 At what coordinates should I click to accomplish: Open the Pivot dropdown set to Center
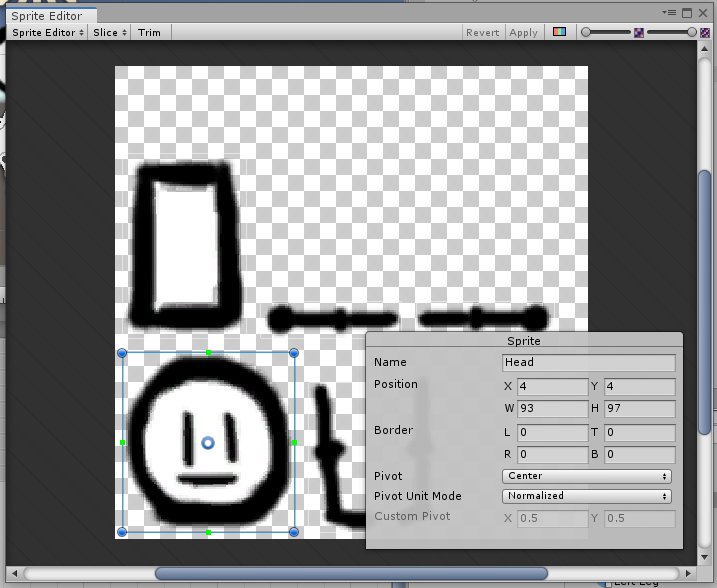587,476
